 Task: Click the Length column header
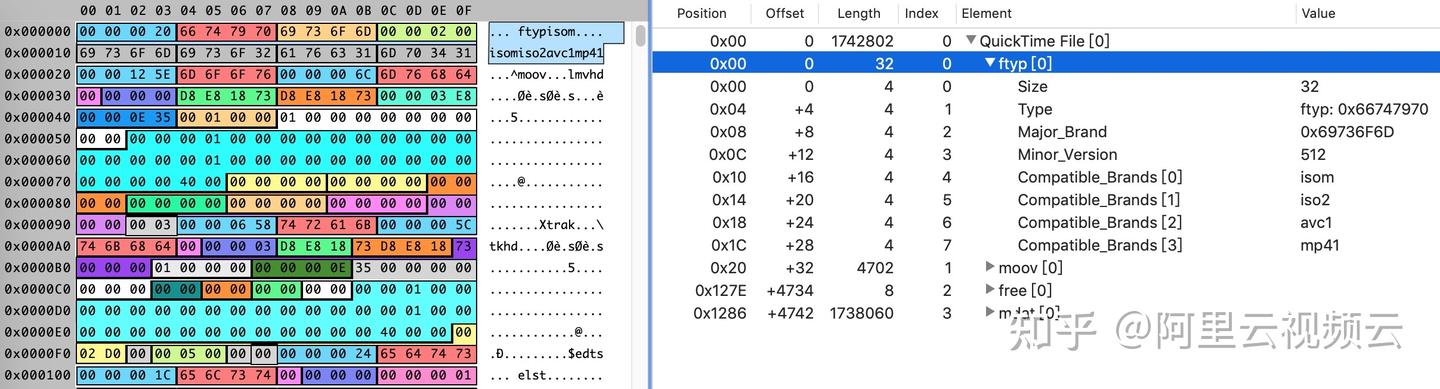coord(858,13)
